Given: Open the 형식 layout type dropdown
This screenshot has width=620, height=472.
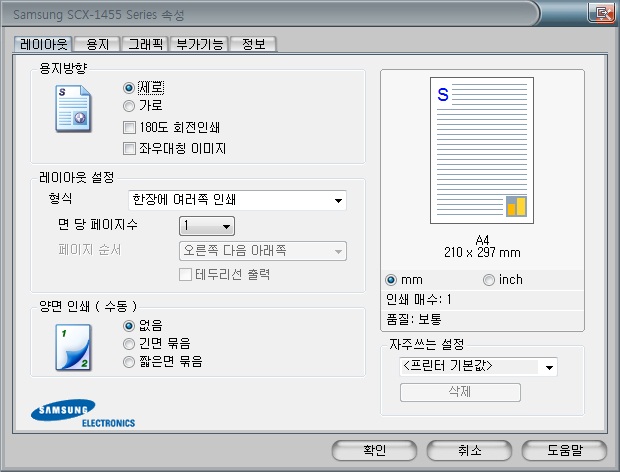Looking at the screenshot, I should [237, 200].
